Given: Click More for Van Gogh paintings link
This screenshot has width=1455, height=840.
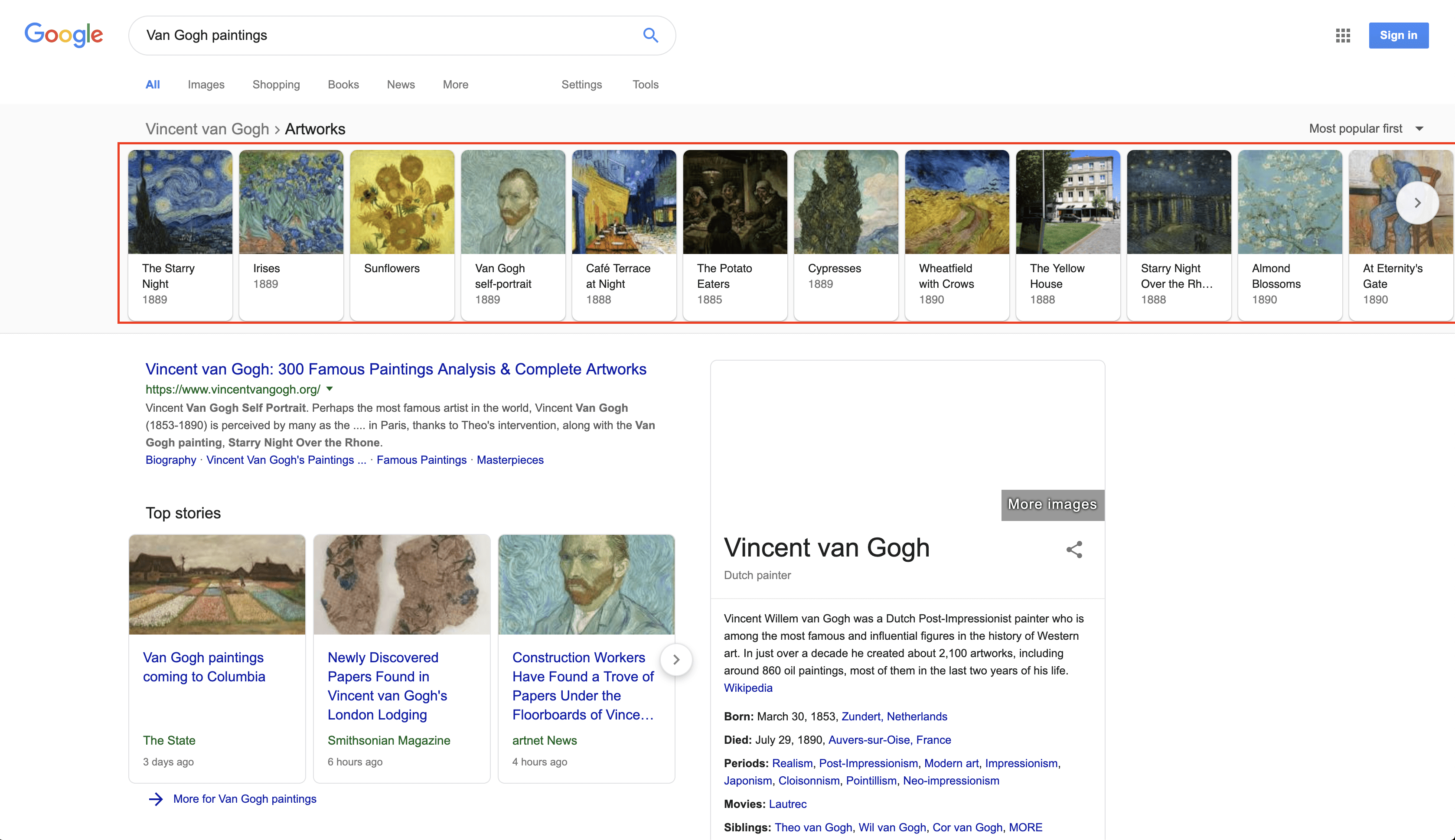Looking at the screenshot, I should click(245, 798).
